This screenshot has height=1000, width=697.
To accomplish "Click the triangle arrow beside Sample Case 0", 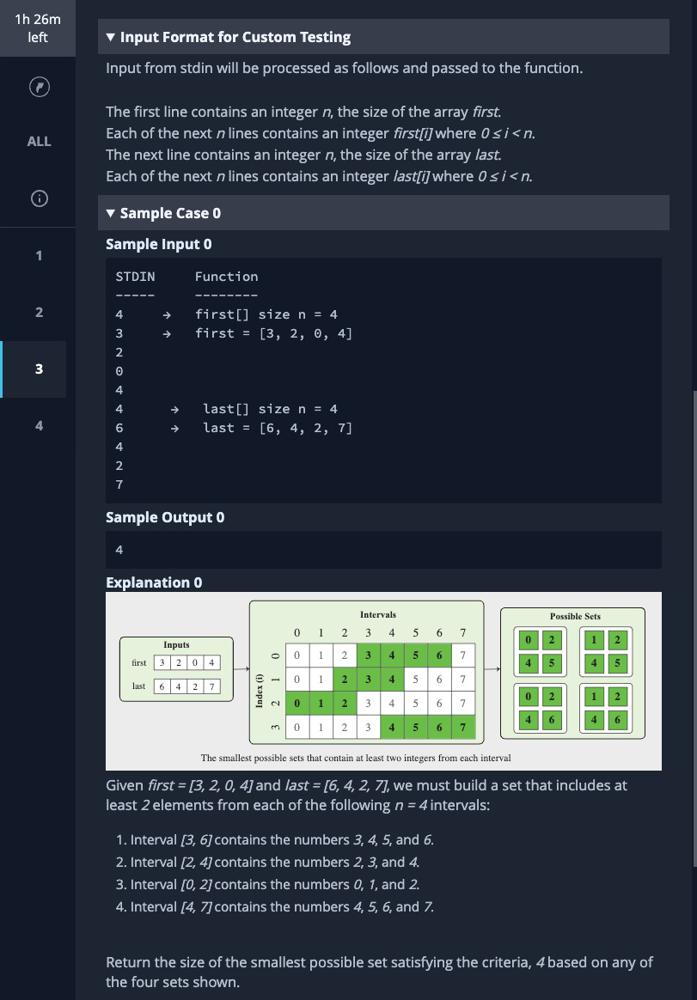I will 111,213.
